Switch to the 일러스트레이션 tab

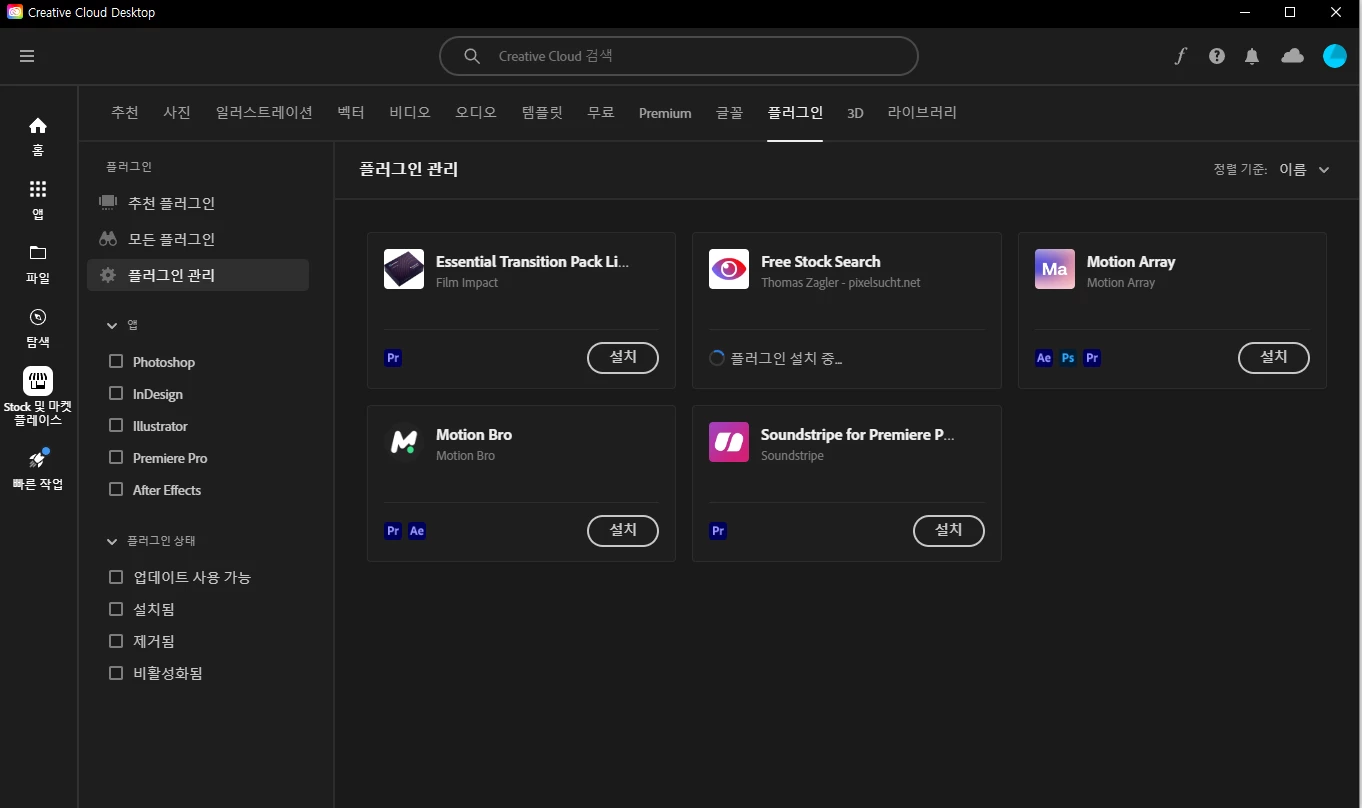264,113
